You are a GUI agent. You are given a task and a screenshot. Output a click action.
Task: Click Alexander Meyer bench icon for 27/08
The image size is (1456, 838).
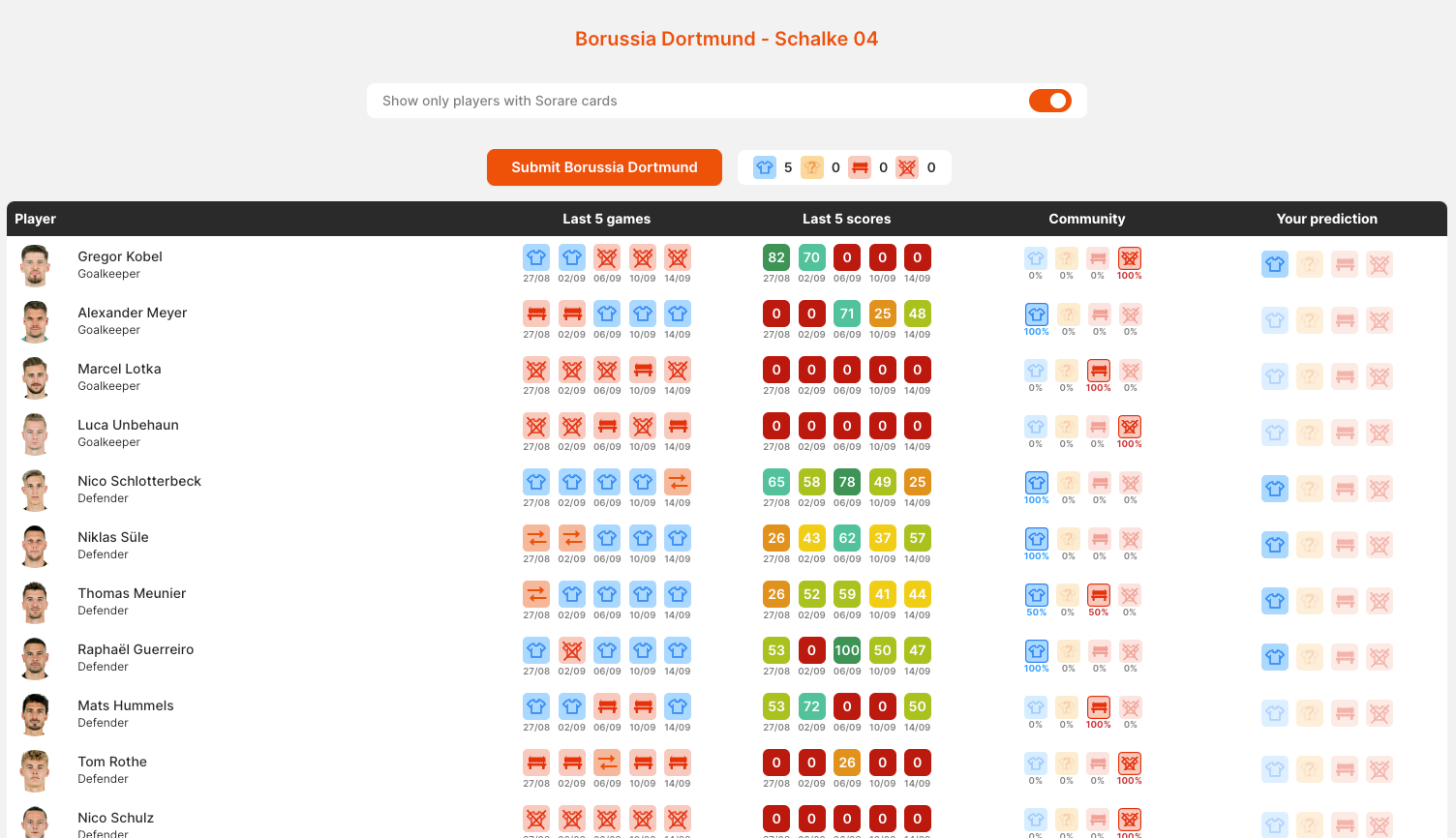coord(536,314)
